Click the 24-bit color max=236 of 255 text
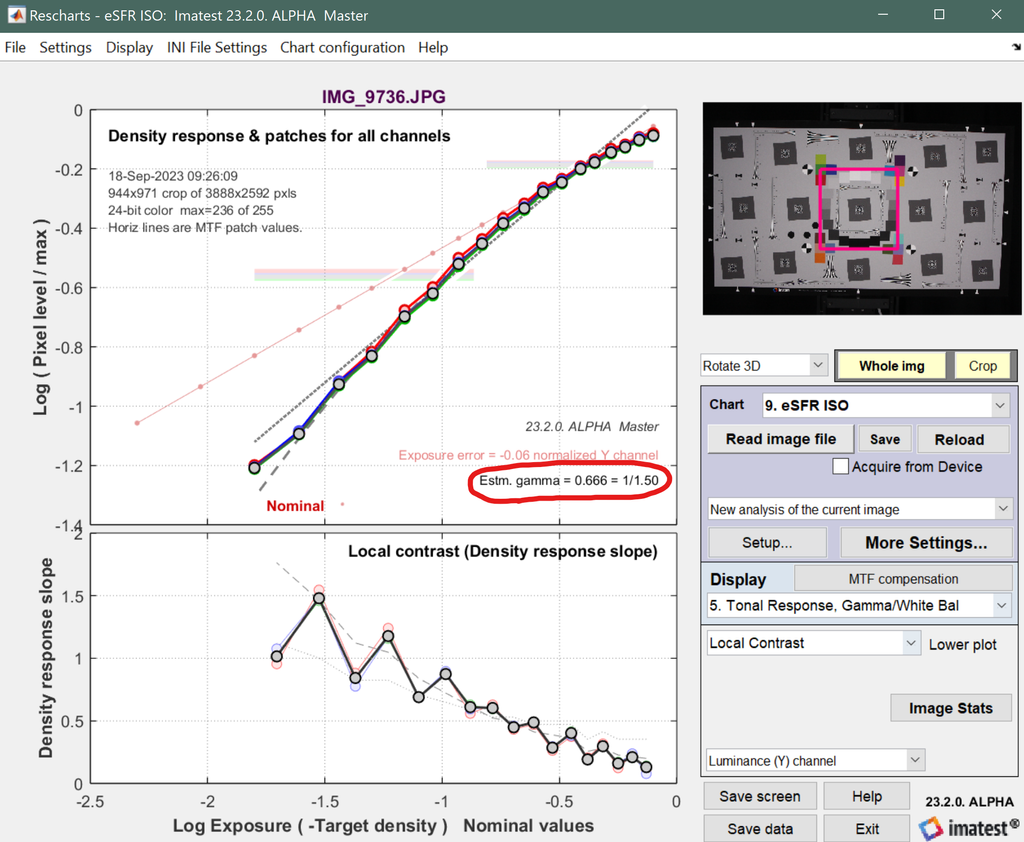Viewport: 1024px width, 842px height. click(191, 210)
